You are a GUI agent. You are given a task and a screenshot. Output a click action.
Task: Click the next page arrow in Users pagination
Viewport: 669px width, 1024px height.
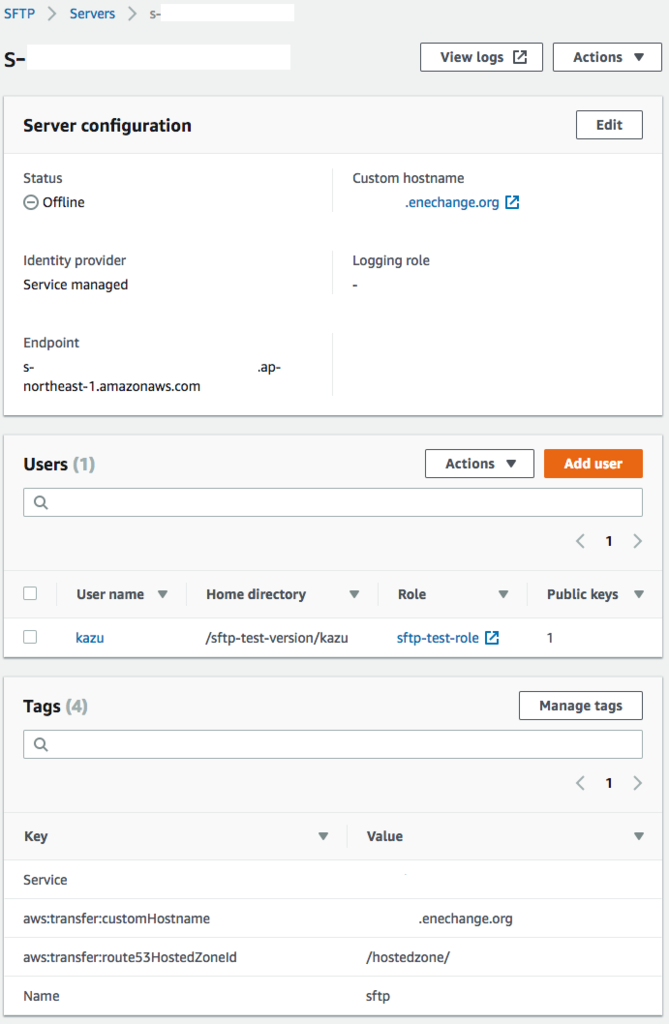(638, 540)
